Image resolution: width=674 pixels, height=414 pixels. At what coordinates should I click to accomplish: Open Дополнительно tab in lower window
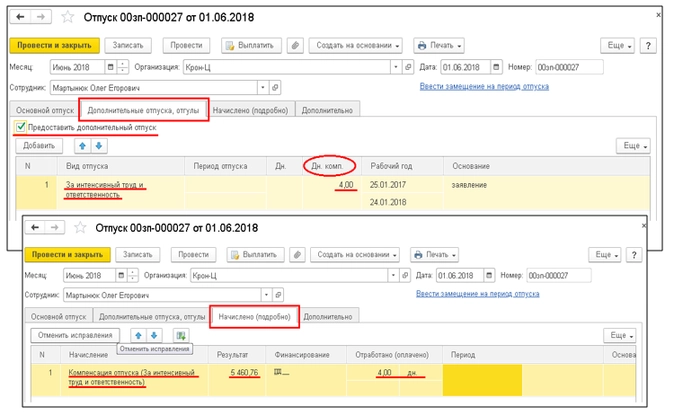[328, 316]
